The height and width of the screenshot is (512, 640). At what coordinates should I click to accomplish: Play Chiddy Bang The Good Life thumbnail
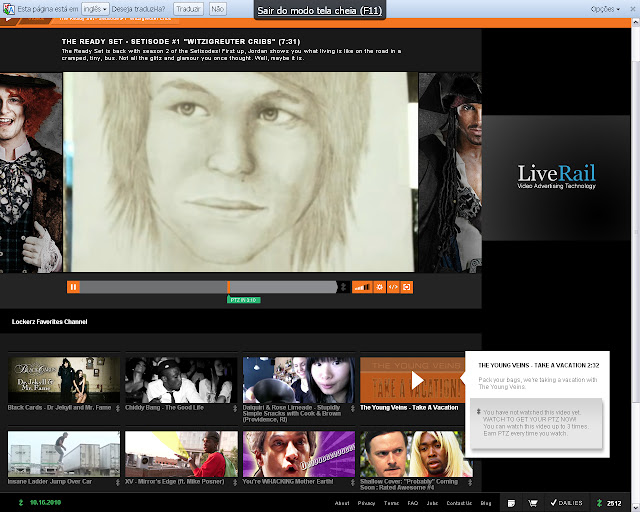[181, 380]
